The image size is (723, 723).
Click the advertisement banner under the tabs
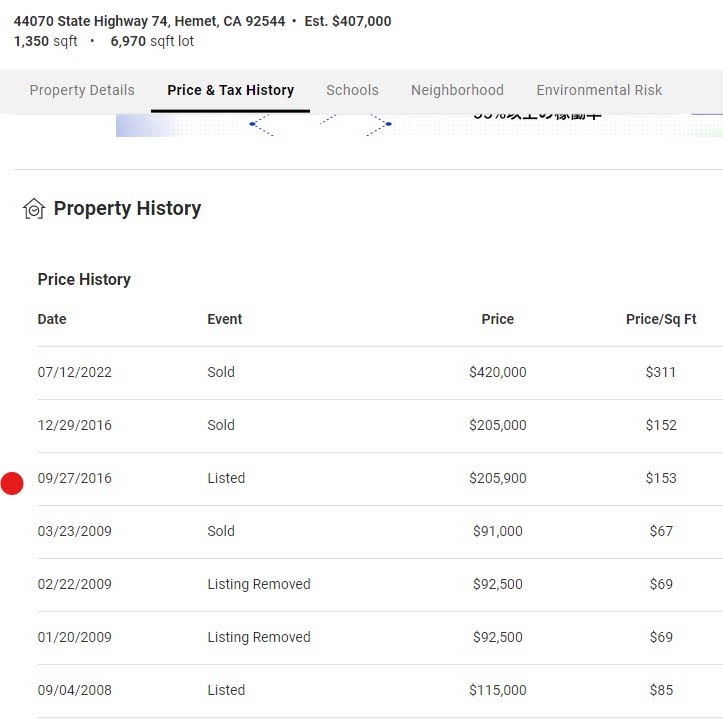coord(419,125)
